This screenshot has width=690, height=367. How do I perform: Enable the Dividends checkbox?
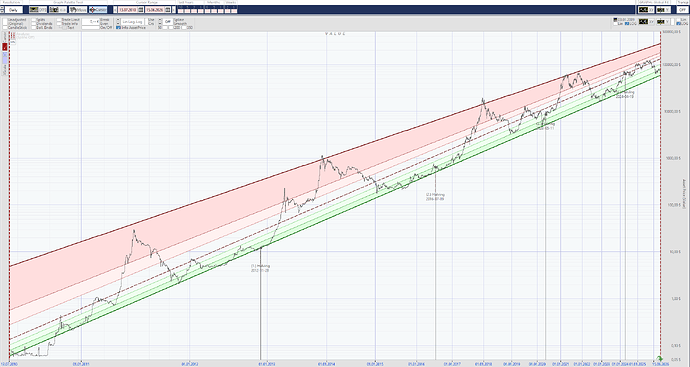coord(34,24)
